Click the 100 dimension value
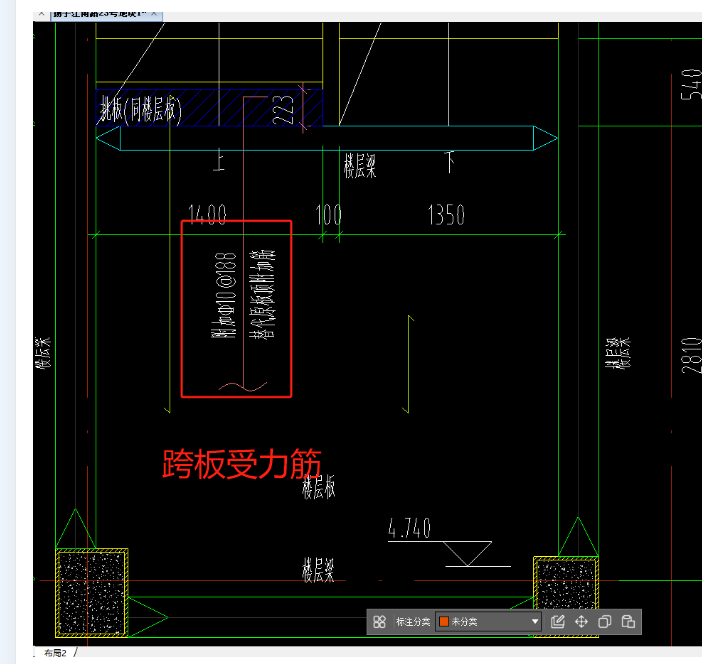 329,214
